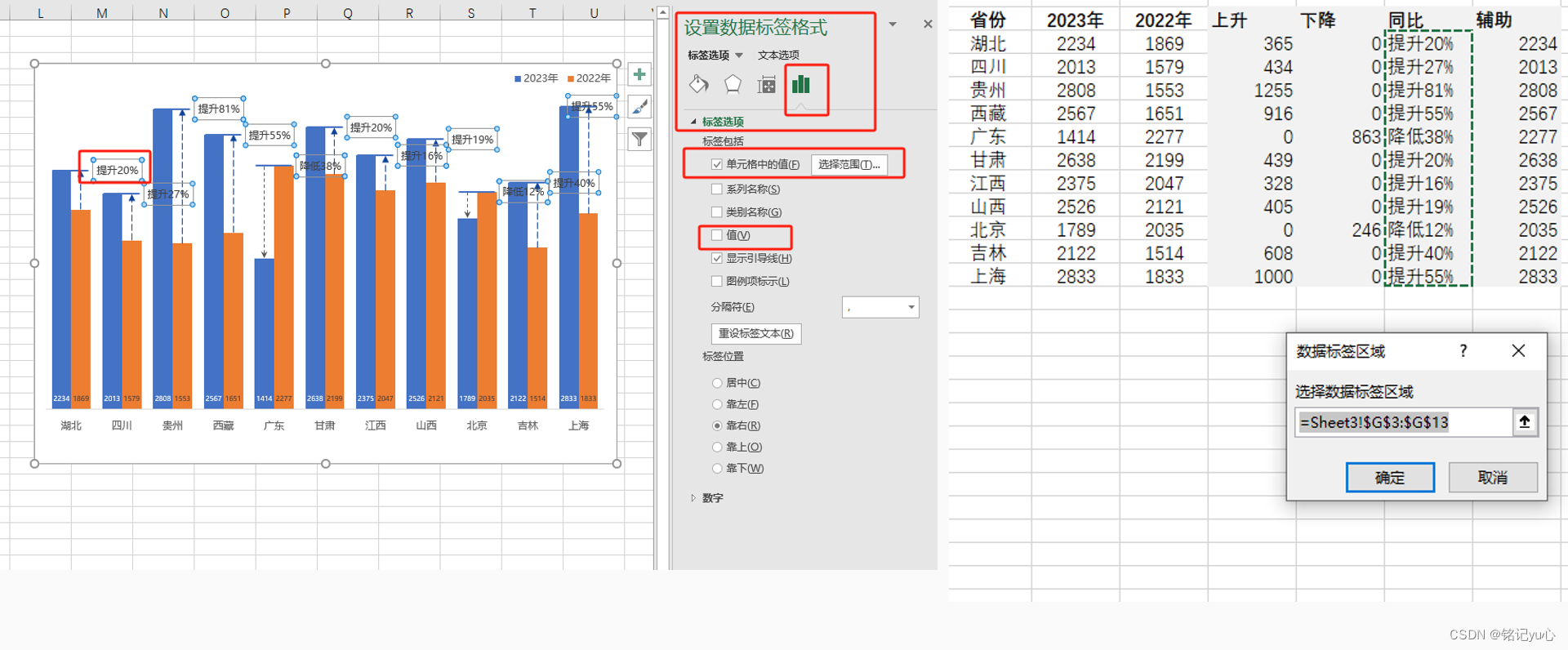Close the 数据标签区域 dialog with X

point(1518,351)
